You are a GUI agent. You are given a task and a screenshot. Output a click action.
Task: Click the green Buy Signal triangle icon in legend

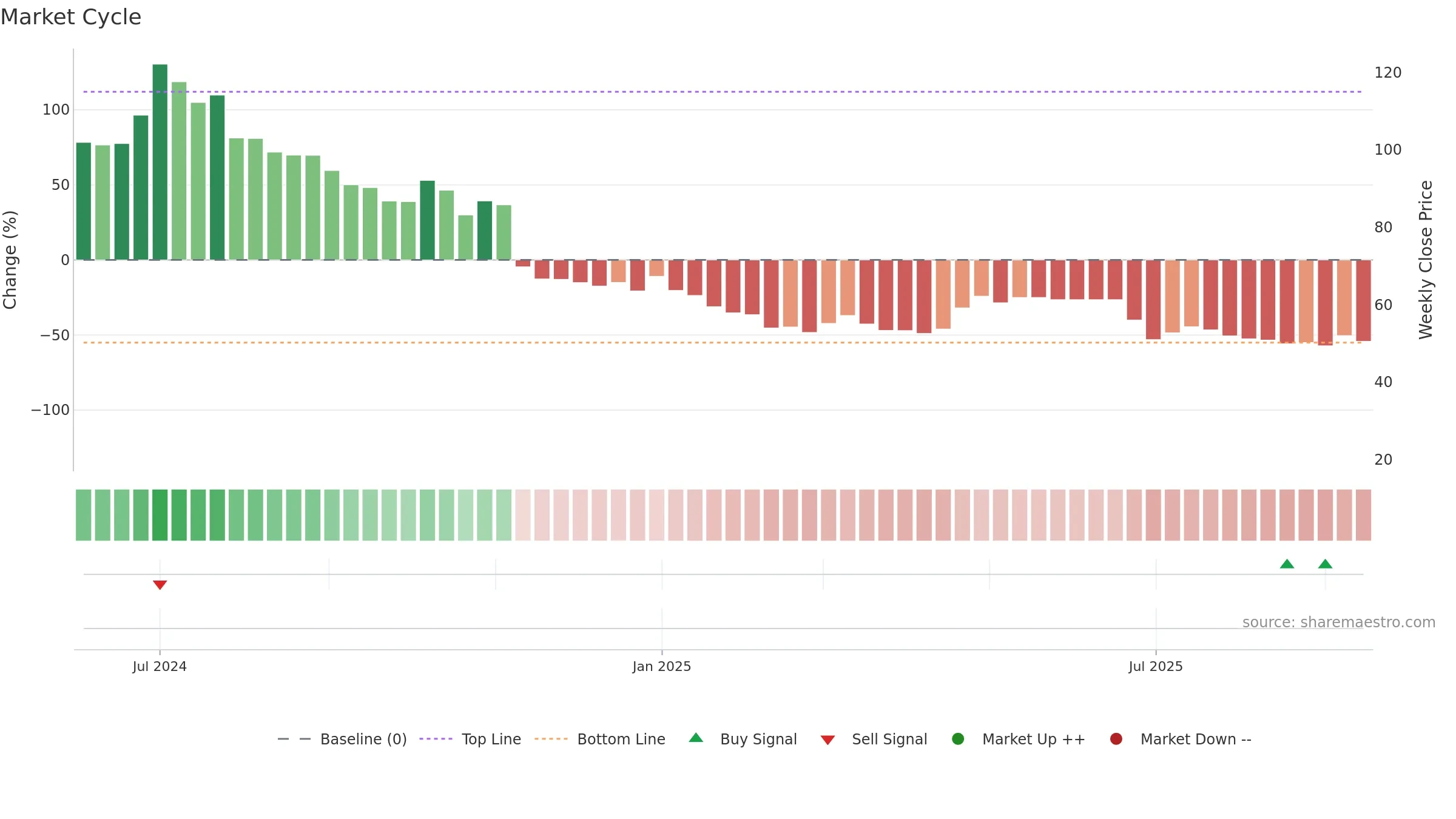click(696, 738)
